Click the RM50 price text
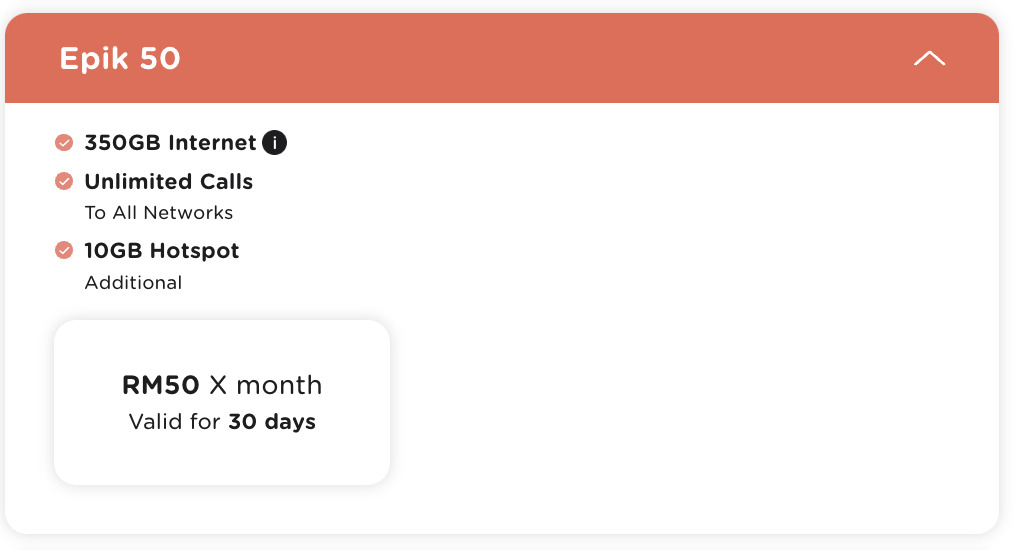Image resolution: width=1014 pixels, height=550 pixels. click(x=160, y=385)
